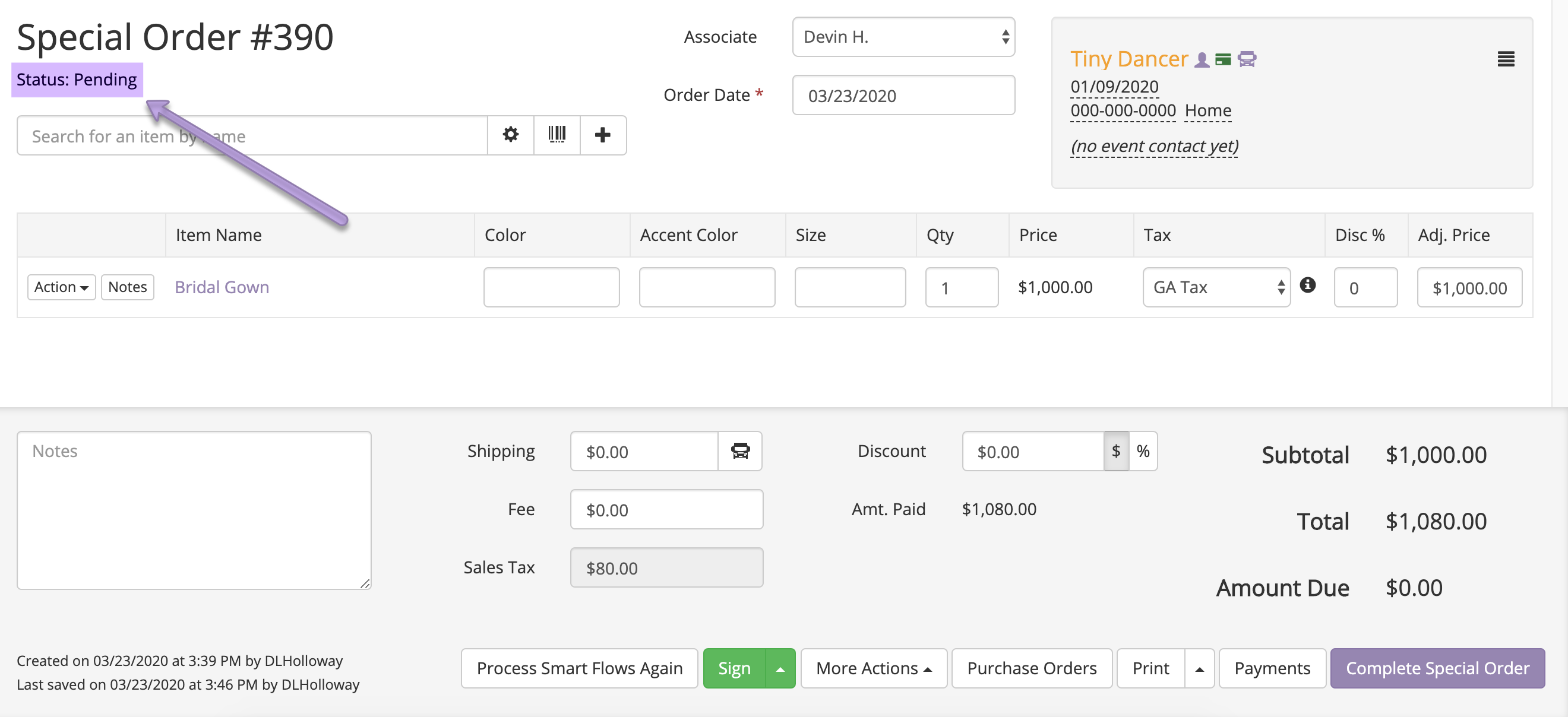The height and width of the screenshot is (717, 1568).
Task: Expand the Sign button arrow options
Action: pyautogui.click(x=780, y=668)
